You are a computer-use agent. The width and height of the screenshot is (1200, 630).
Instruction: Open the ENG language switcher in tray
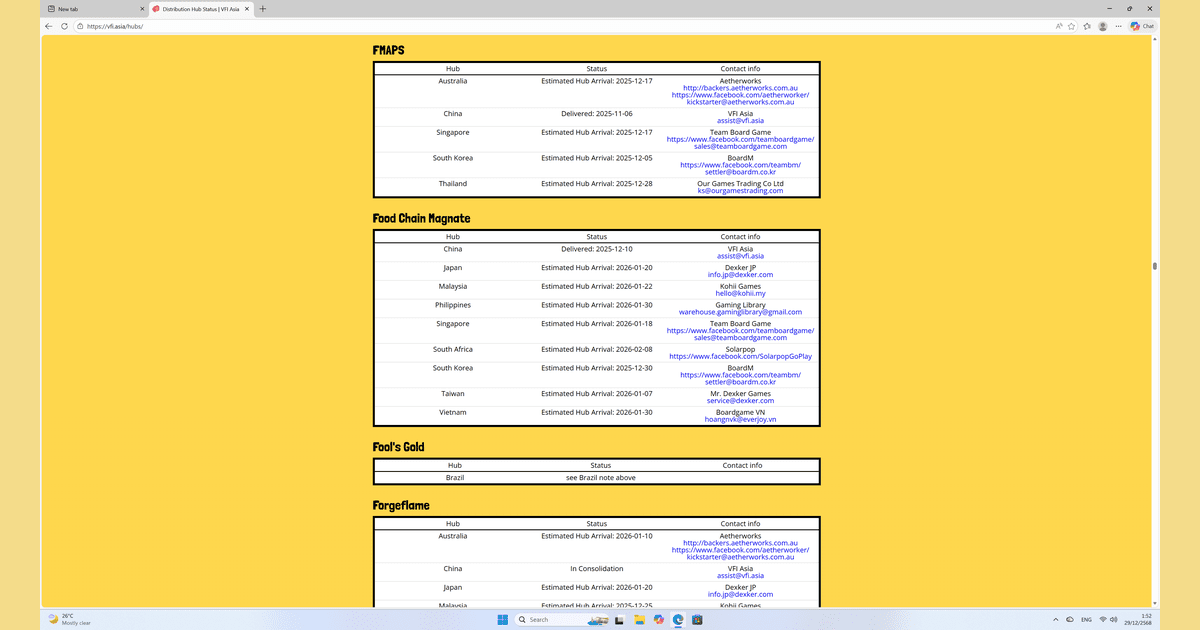pyautogui.click(x=1087, y=620)
